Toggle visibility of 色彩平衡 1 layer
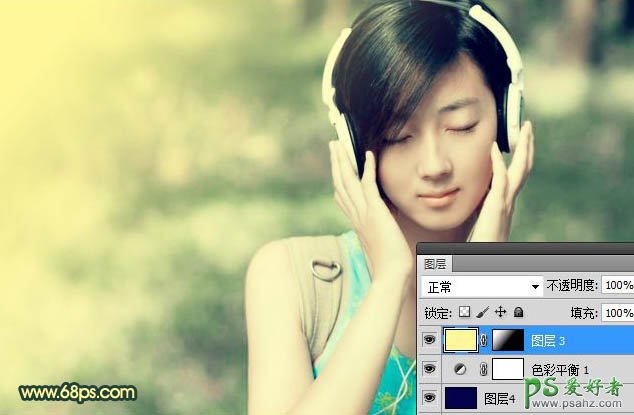The height and width of the screenshot is (415, 634). pos(429,369)
